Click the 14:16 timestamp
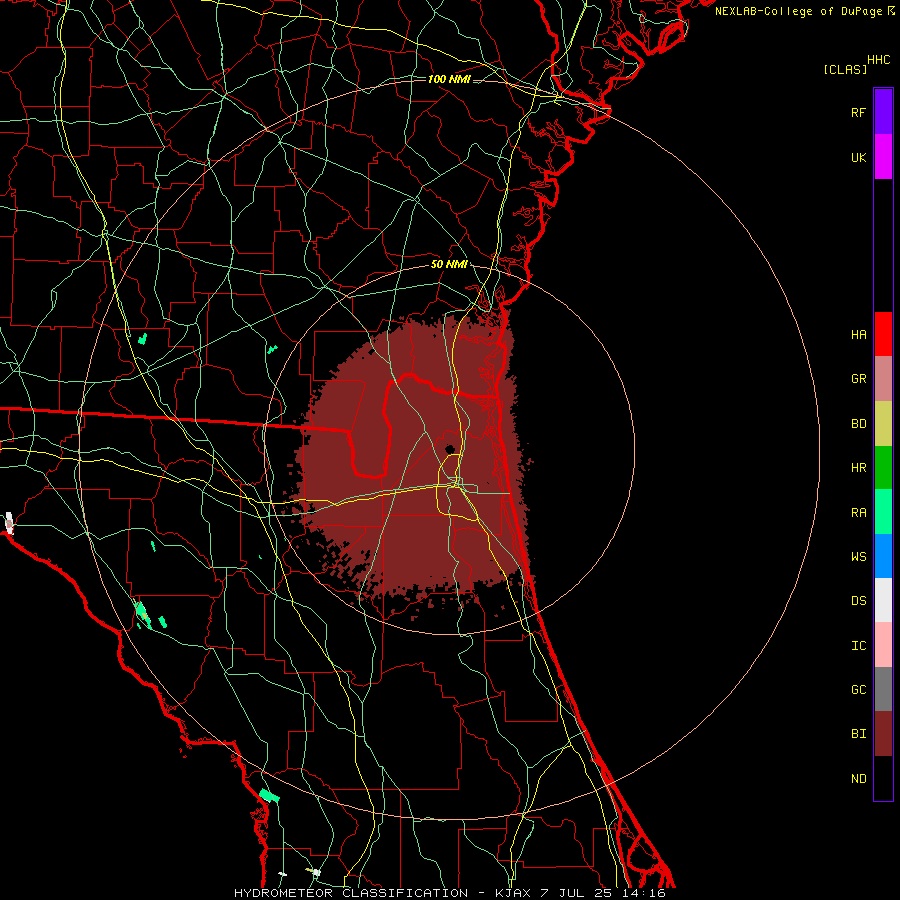 [644, 893]
